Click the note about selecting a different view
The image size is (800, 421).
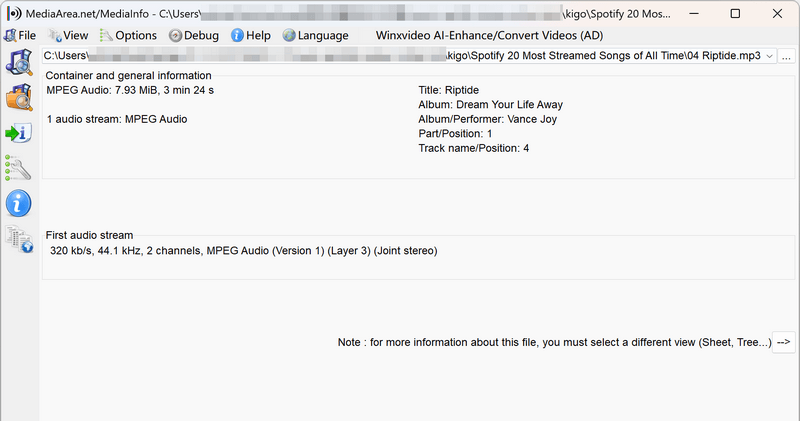[555, 342]
